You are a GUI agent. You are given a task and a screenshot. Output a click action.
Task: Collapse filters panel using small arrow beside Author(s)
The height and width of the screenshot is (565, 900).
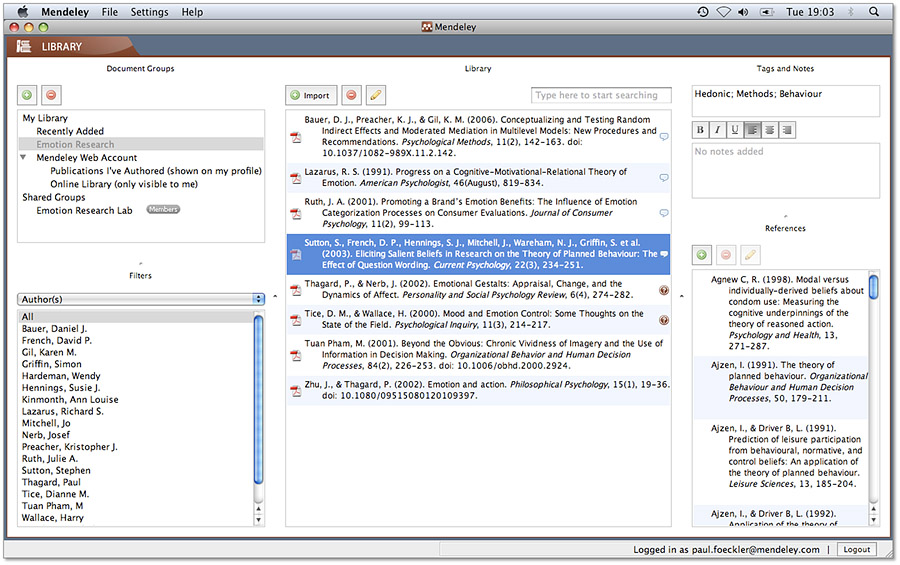pyautogui.click(x=275, y=297)
